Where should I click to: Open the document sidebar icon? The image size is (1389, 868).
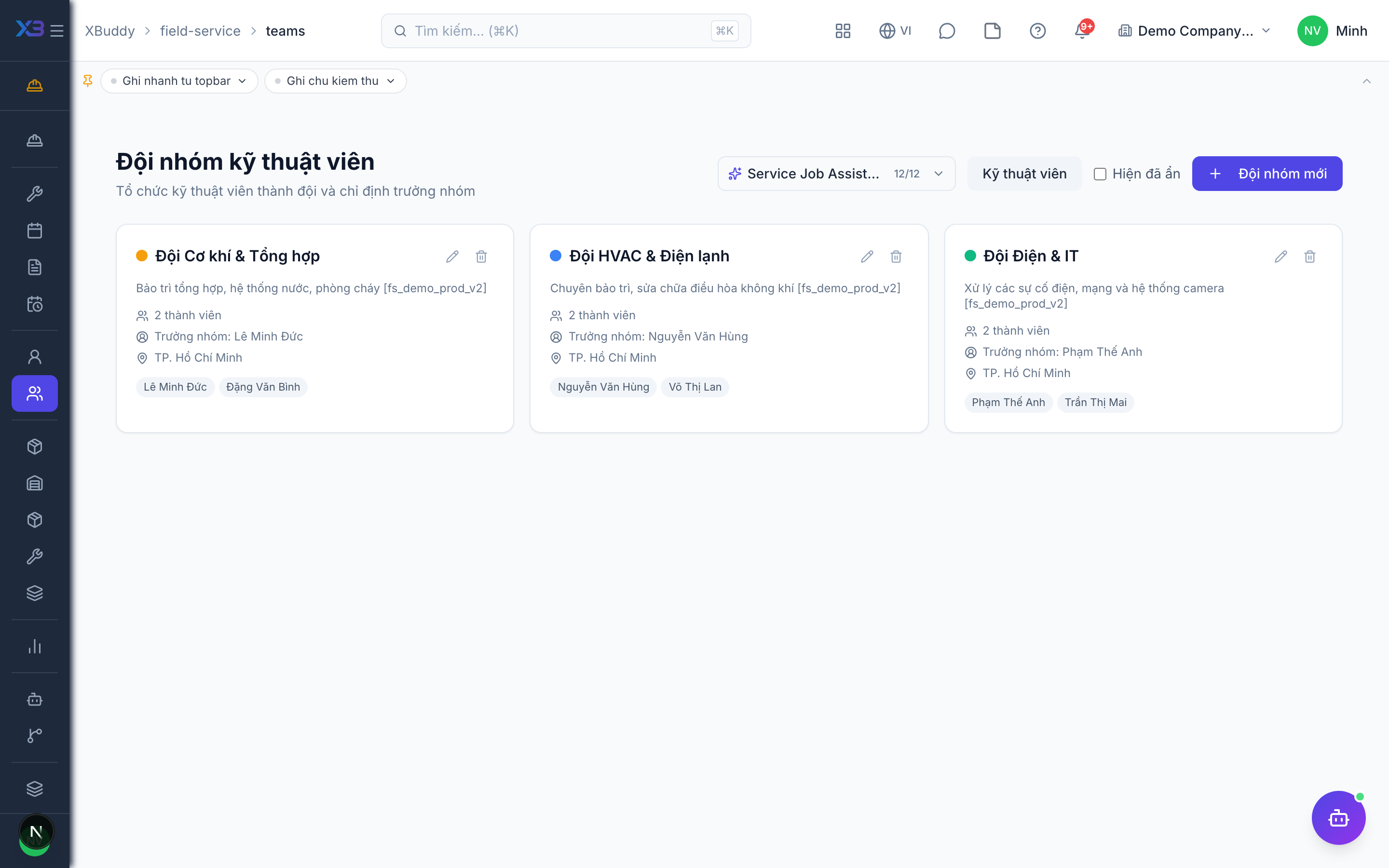coord(34,267)
